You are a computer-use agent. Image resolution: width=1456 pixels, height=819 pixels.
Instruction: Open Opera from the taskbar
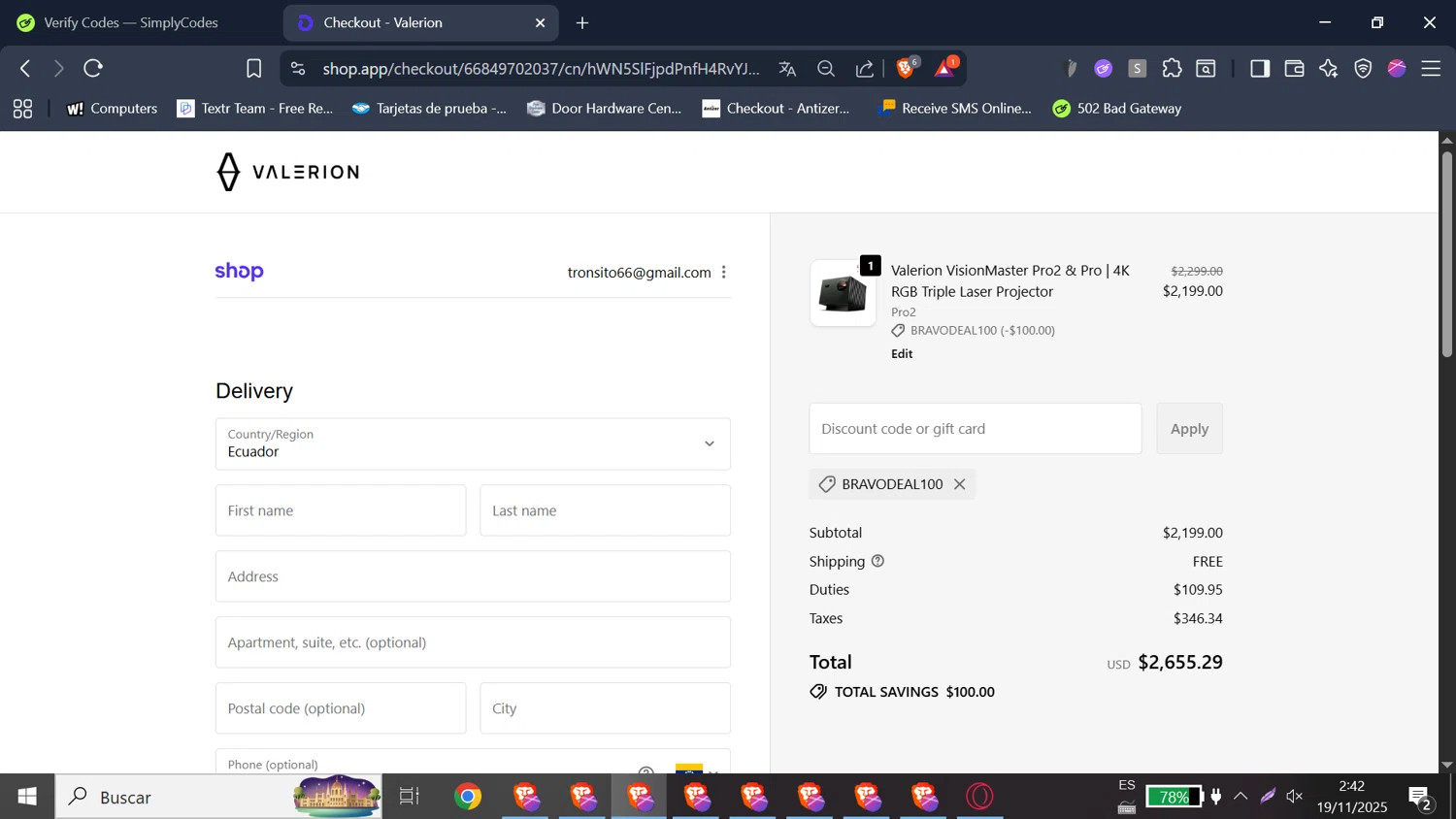980,797
